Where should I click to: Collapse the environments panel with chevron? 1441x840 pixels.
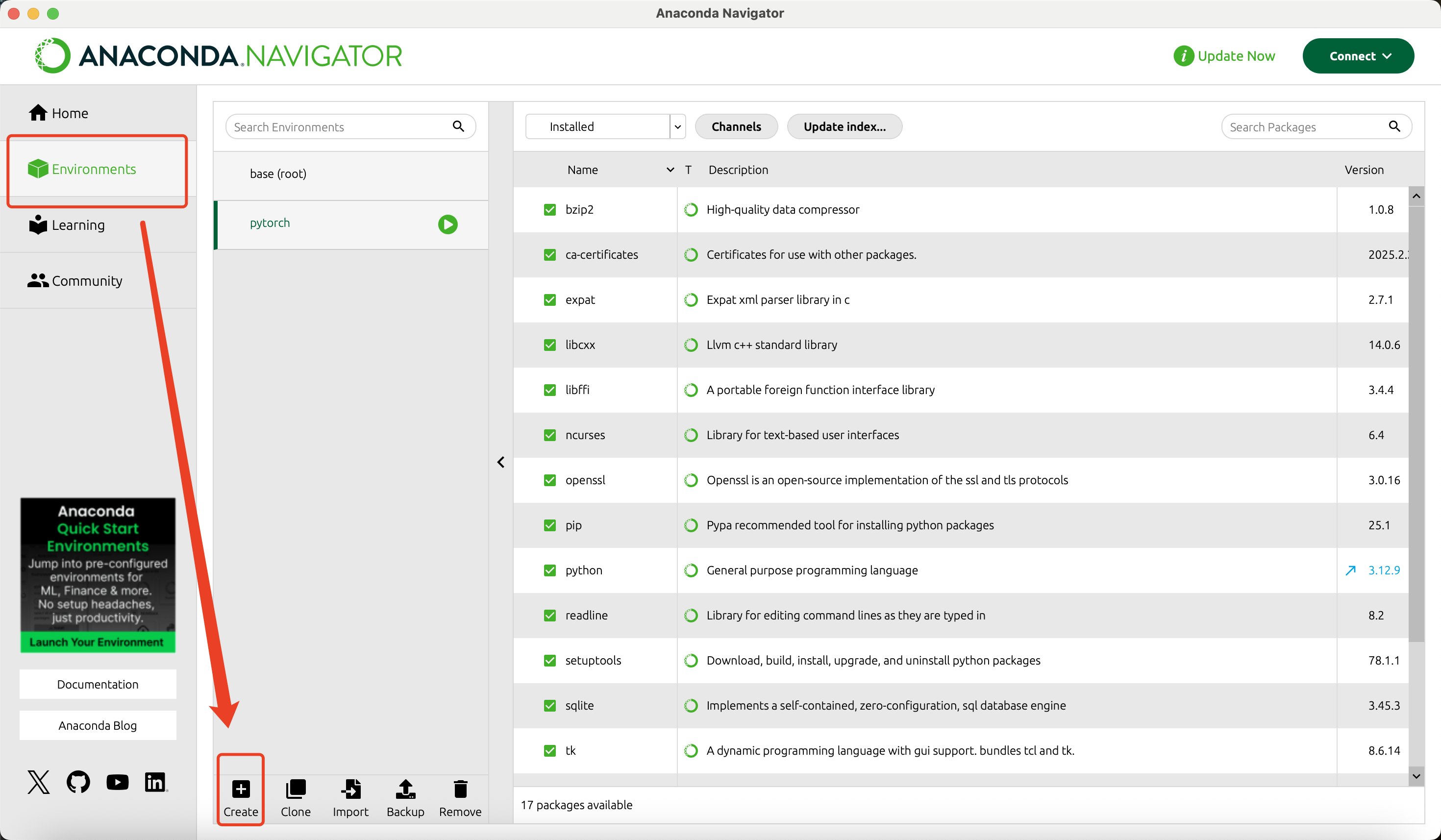501,462
